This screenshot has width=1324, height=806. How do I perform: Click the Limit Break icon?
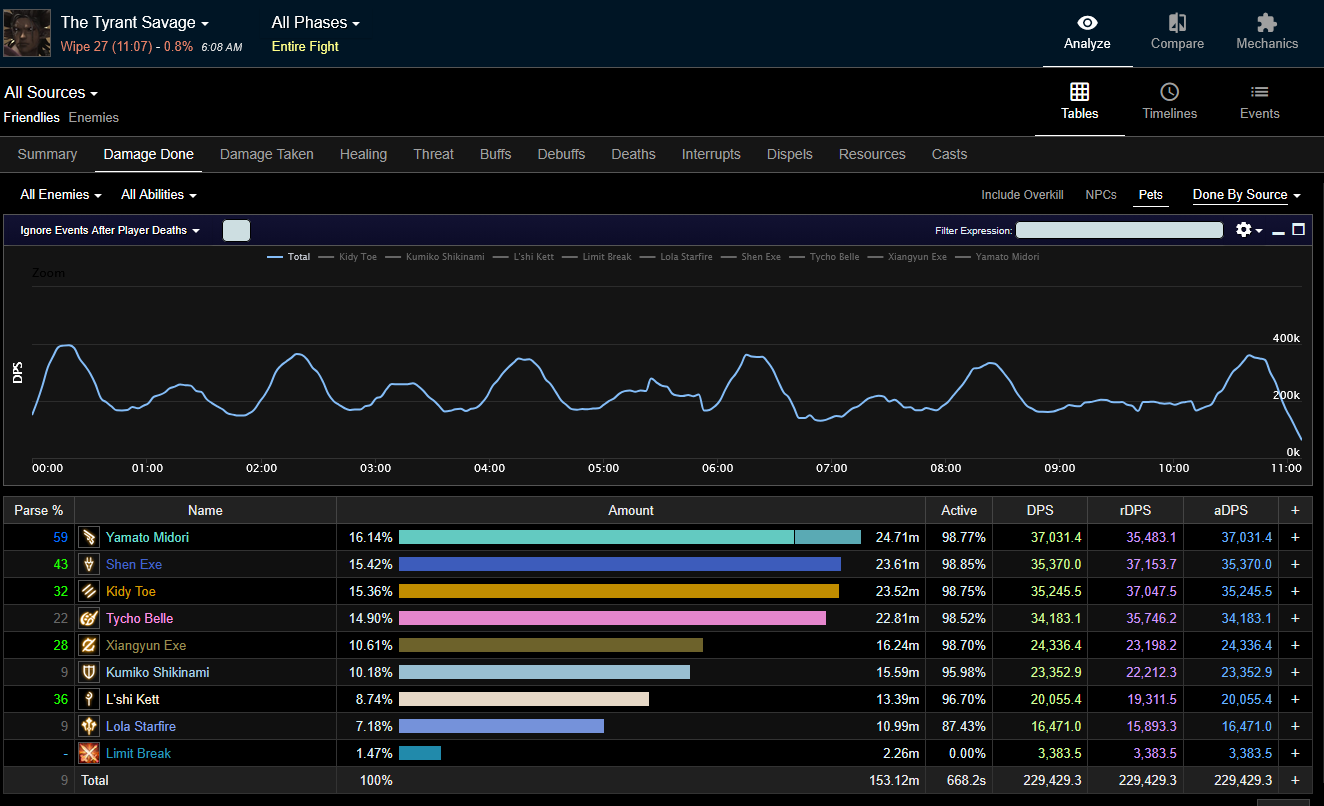click(x=90, y=753)
